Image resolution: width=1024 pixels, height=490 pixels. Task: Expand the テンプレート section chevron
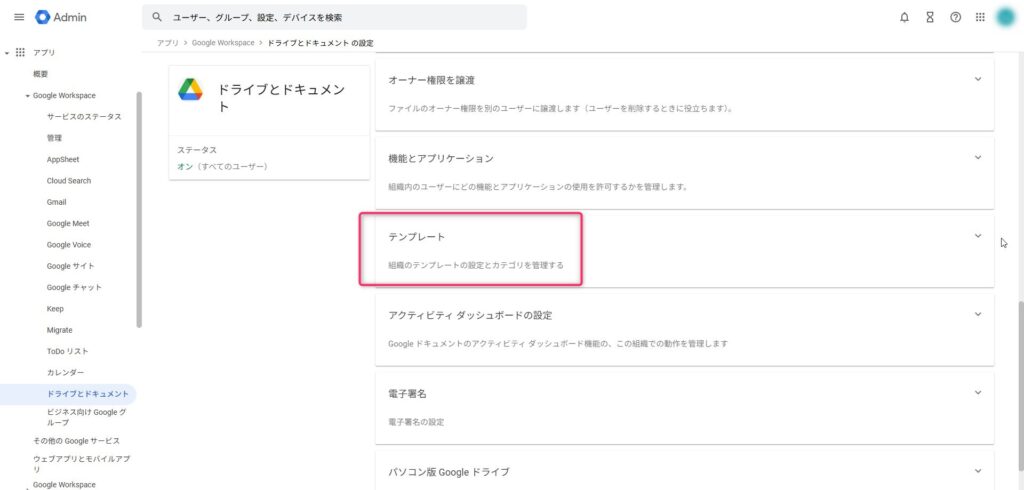(x=978, y=236)
